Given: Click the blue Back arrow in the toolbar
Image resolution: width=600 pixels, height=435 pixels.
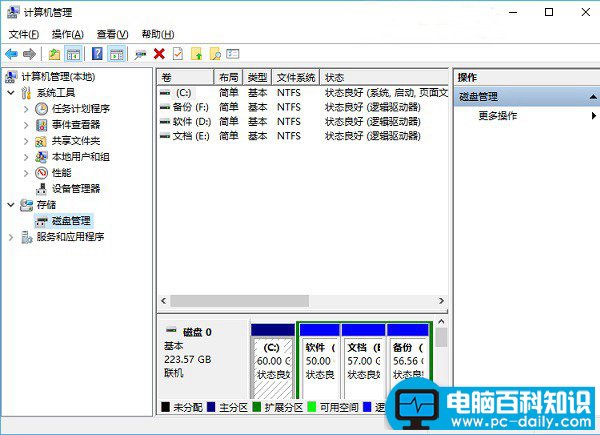Looking at the screenshot, I should pos(11,54).
